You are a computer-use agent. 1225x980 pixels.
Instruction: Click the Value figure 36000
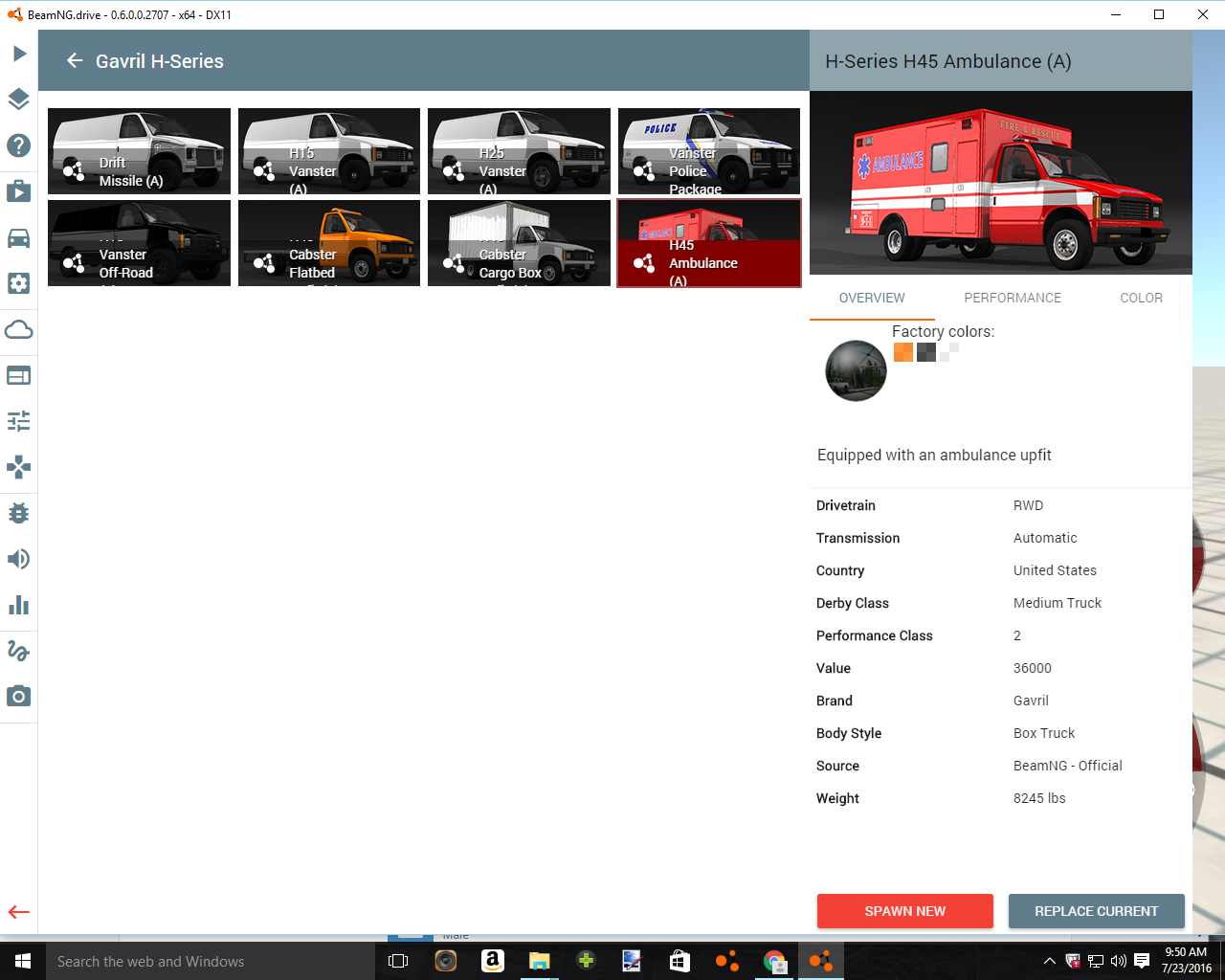(1033, 668)
